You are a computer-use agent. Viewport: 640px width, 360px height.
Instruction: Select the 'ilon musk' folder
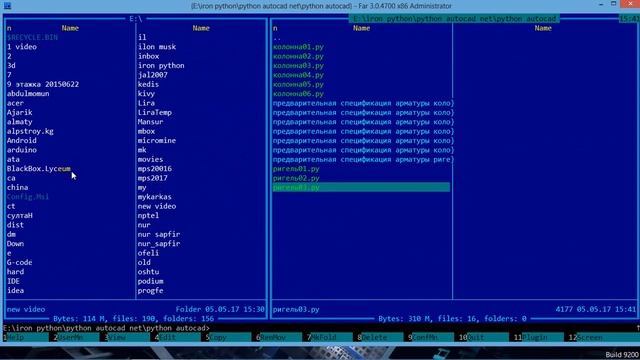click(x=157, y=47)
